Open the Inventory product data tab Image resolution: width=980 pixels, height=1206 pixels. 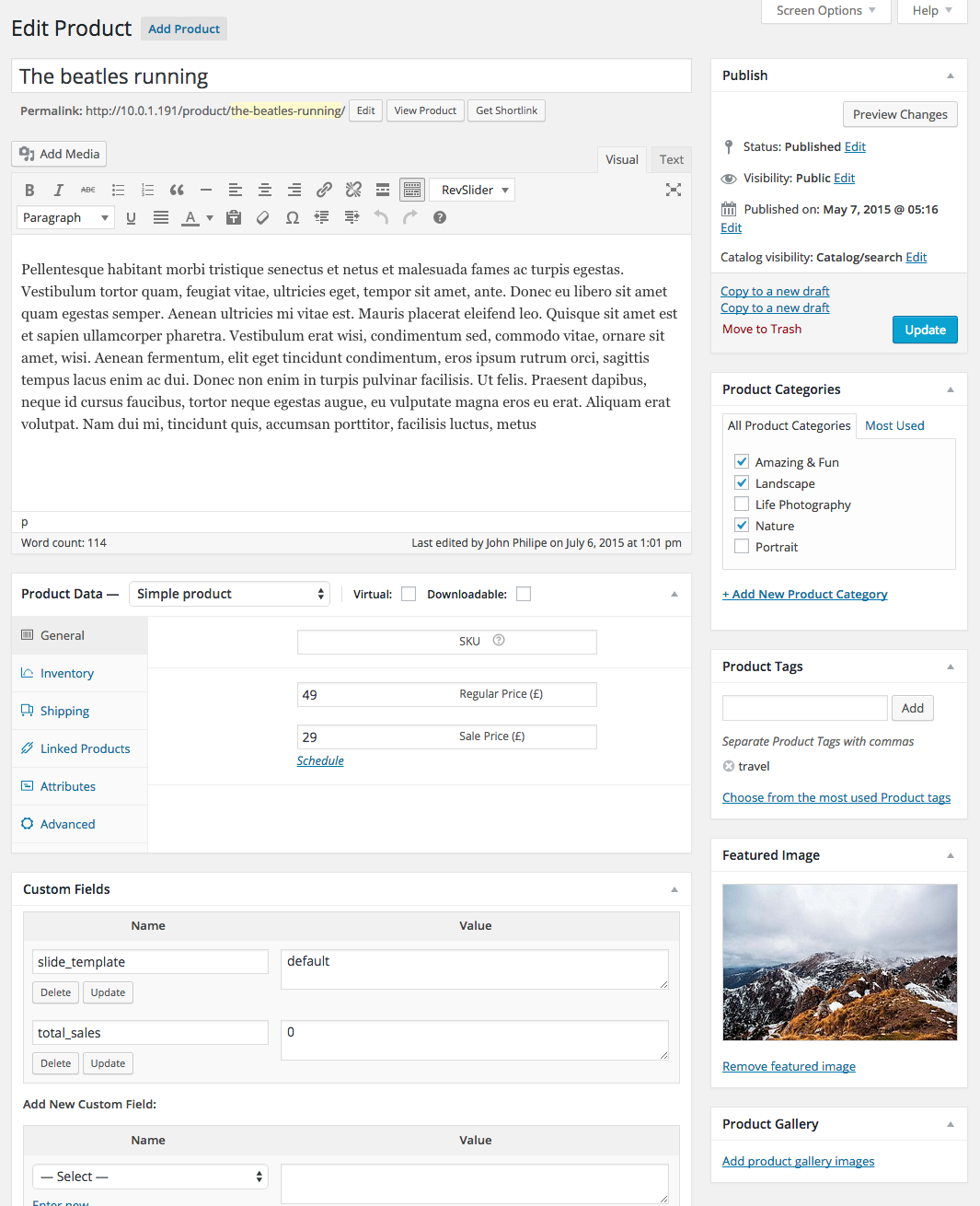click(x=67, y=674)
